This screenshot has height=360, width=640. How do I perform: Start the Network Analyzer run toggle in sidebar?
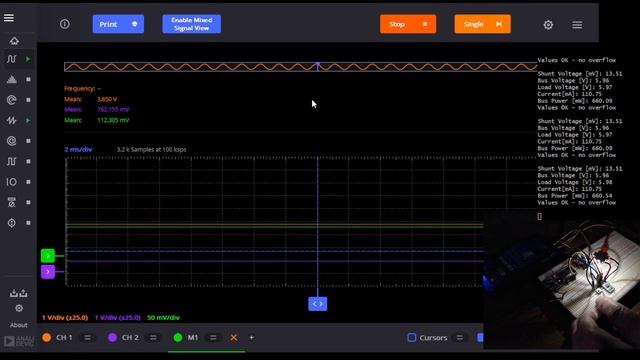[x=28, y=100]
